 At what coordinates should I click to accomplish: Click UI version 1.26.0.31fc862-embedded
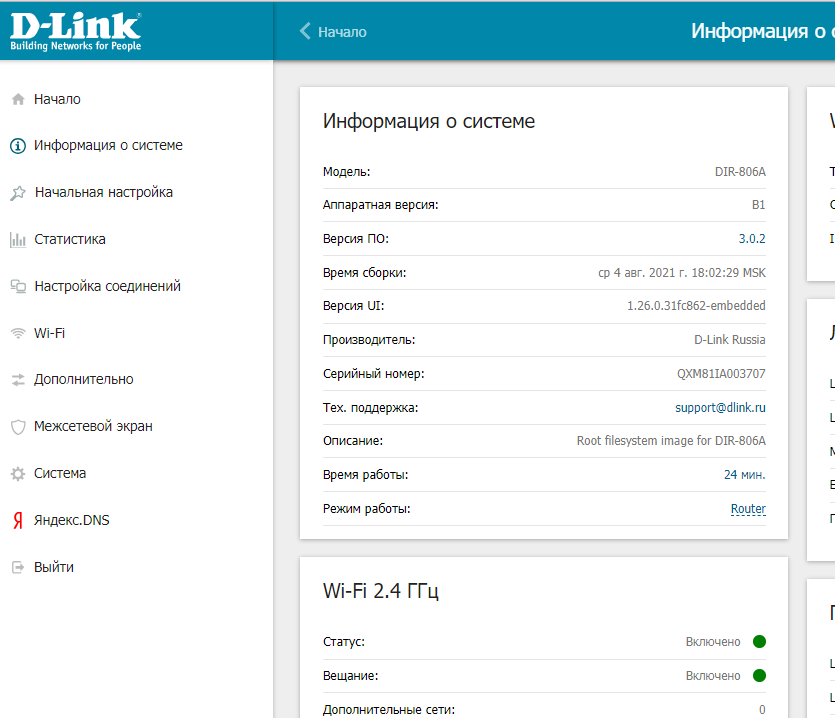pos(696,306)
